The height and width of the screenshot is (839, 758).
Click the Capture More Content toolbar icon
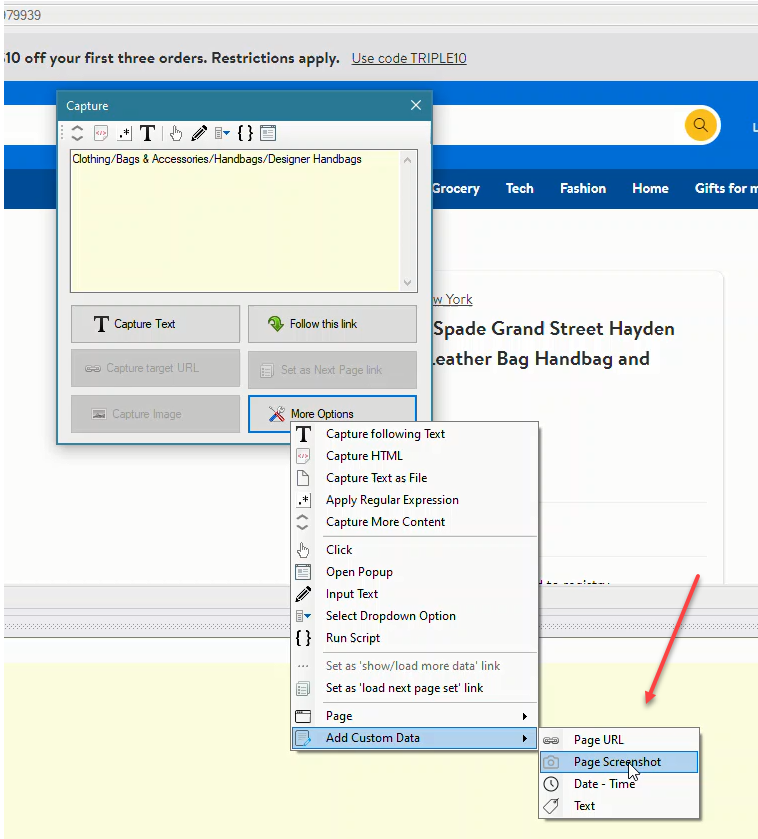coord(76,133)
